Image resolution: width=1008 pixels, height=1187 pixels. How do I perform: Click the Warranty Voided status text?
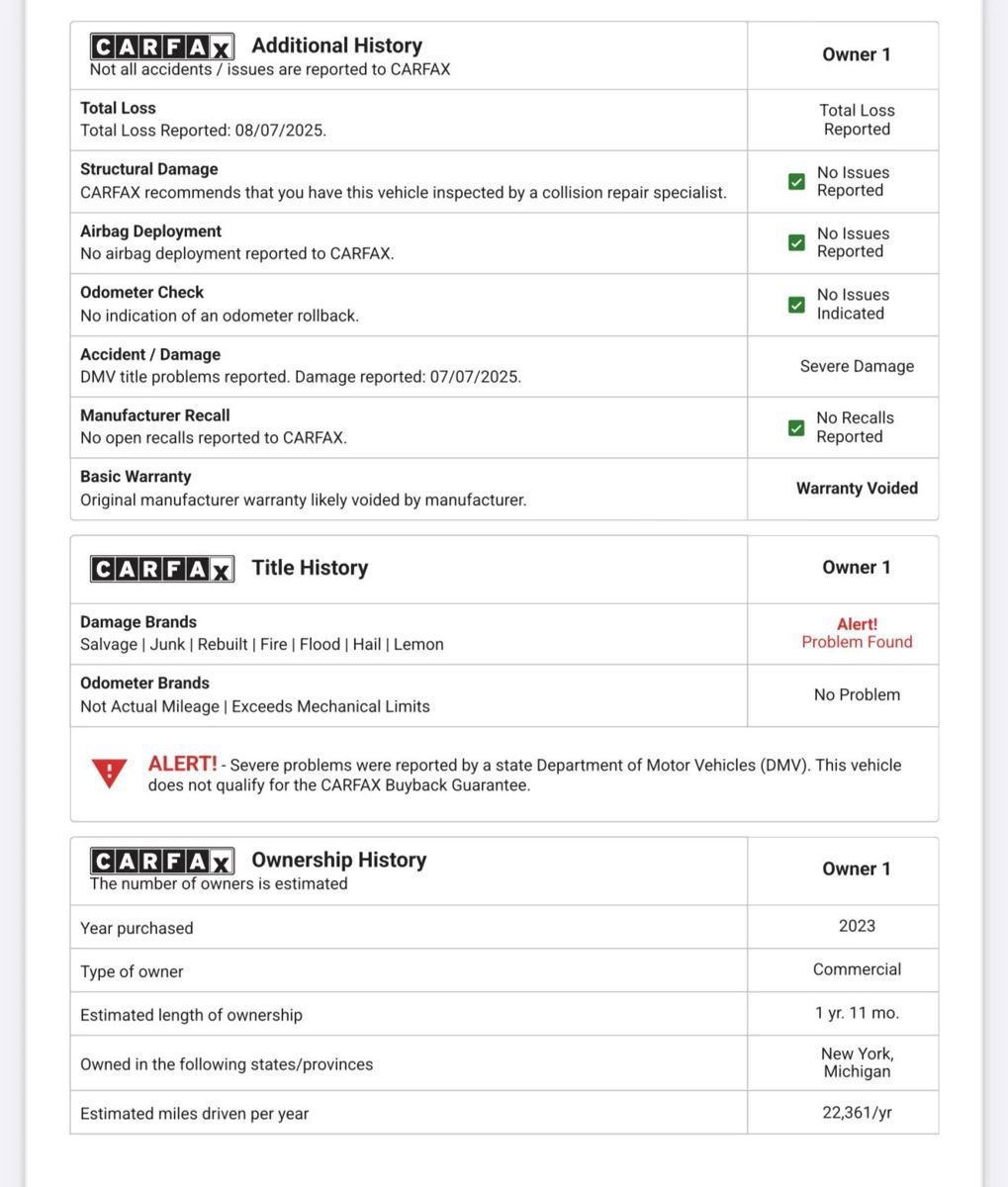click(x=857, y=488)
